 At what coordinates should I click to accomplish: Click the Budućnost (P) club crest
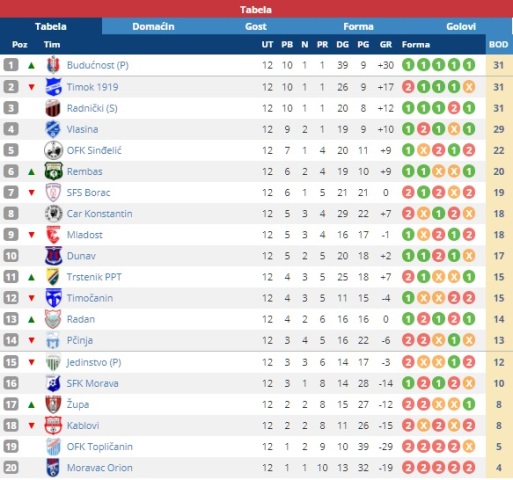pos(53,65)
